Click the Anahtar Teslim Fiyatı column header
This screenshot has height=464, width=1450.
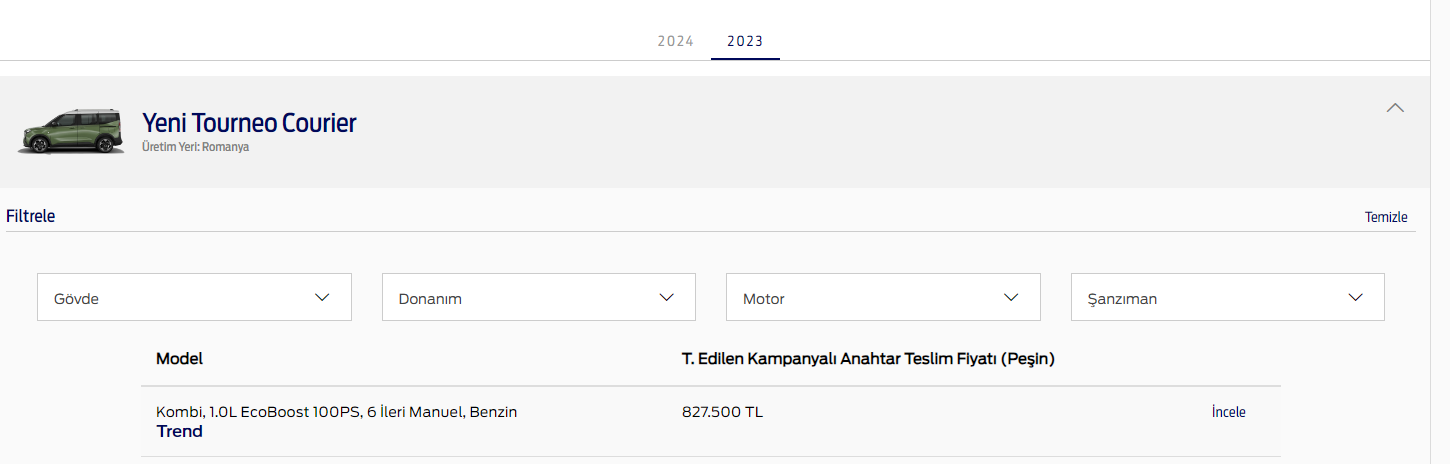click(x=867, y=359)
